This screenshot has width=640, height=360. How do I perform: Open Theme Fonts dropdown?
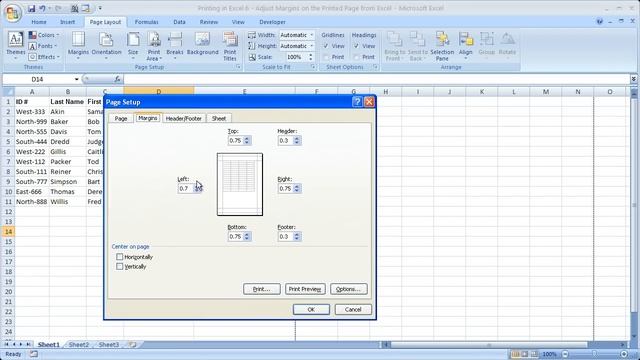[x=43, y=46]
